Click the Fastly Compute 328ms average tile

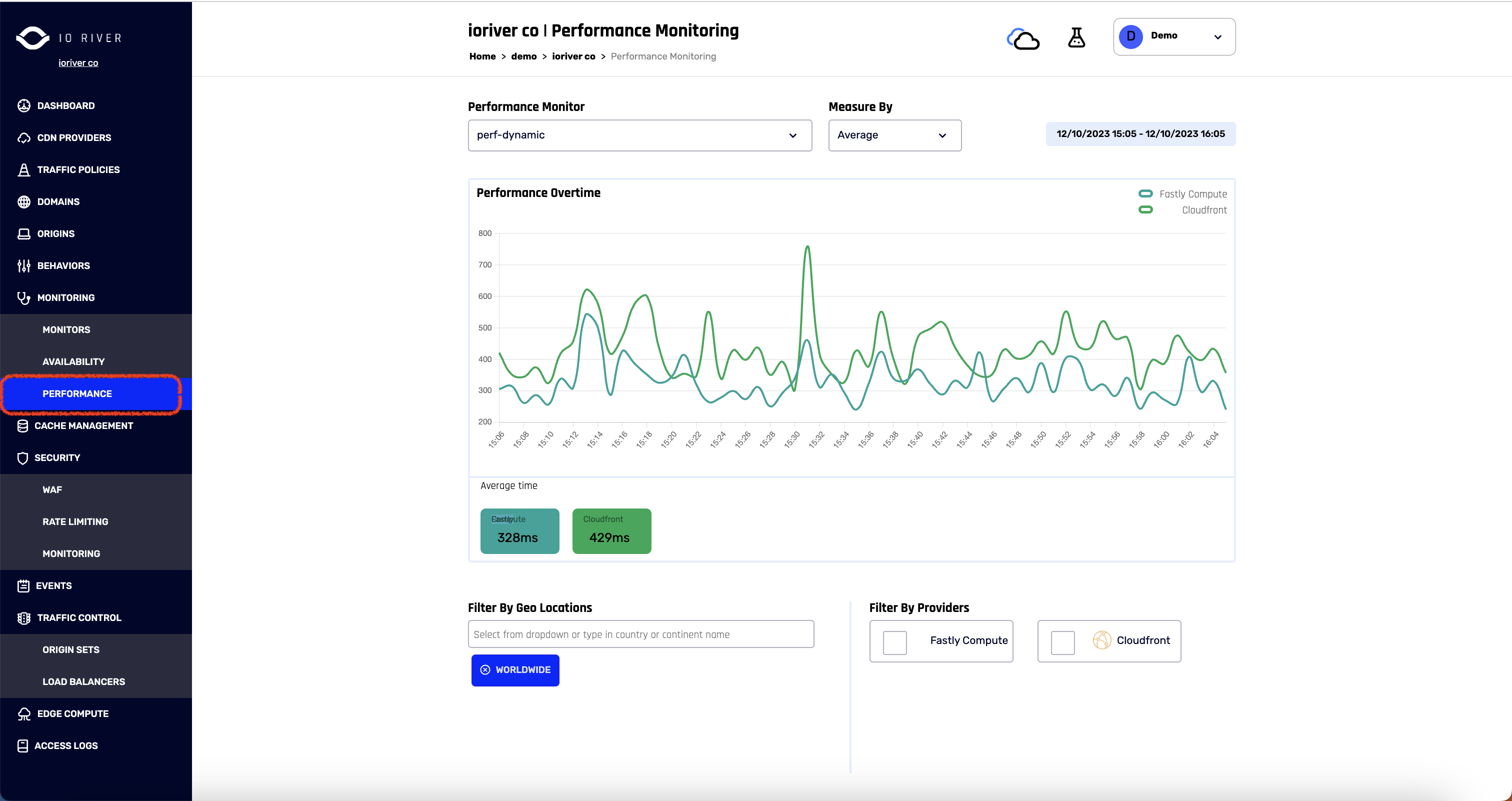coord(519,531)
